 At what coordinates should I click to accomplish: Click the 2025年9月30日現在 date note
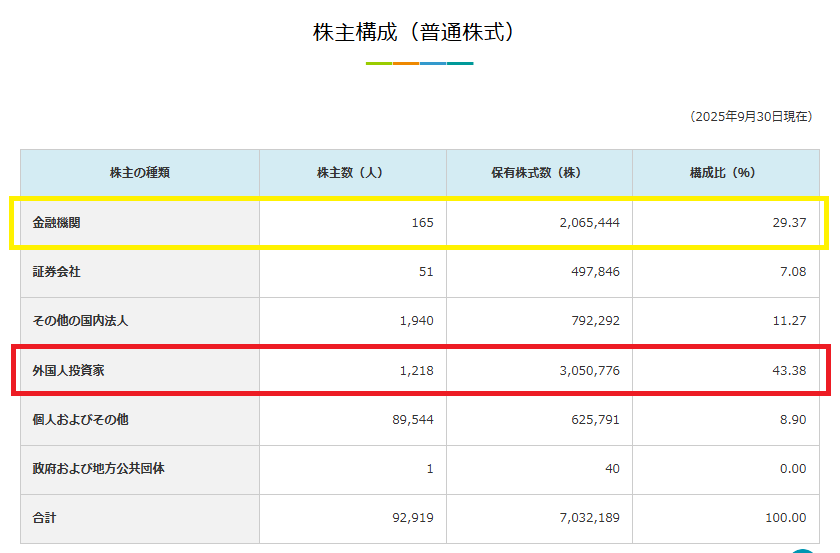[750, 117]
